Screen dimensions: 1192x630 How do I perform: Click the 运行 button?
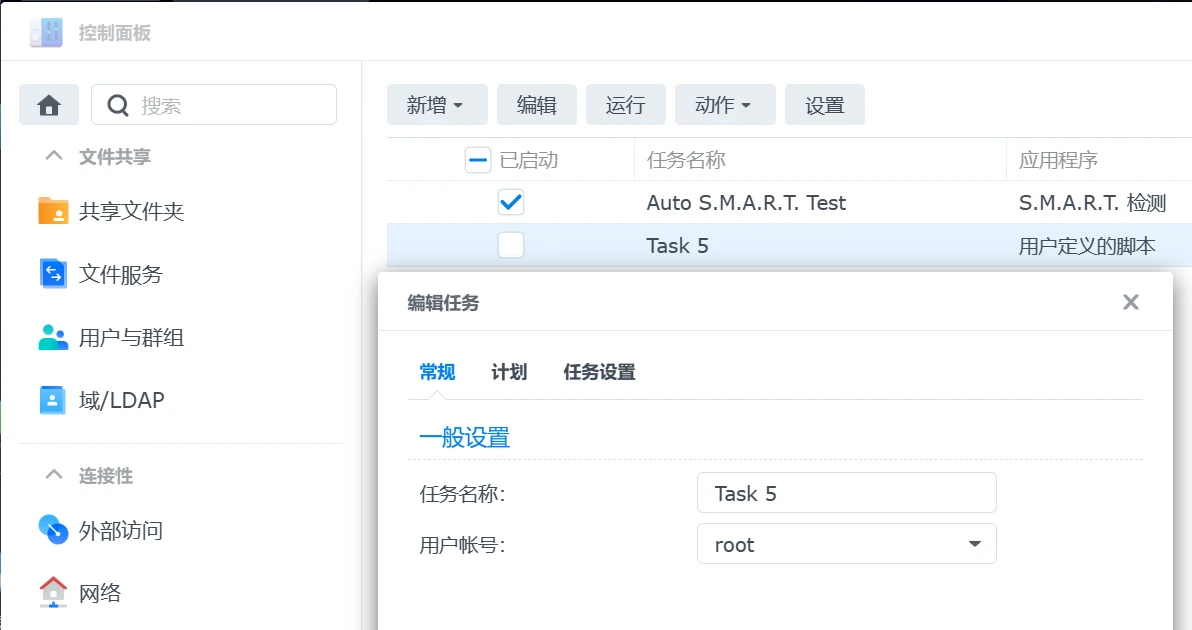coord(626,105)
